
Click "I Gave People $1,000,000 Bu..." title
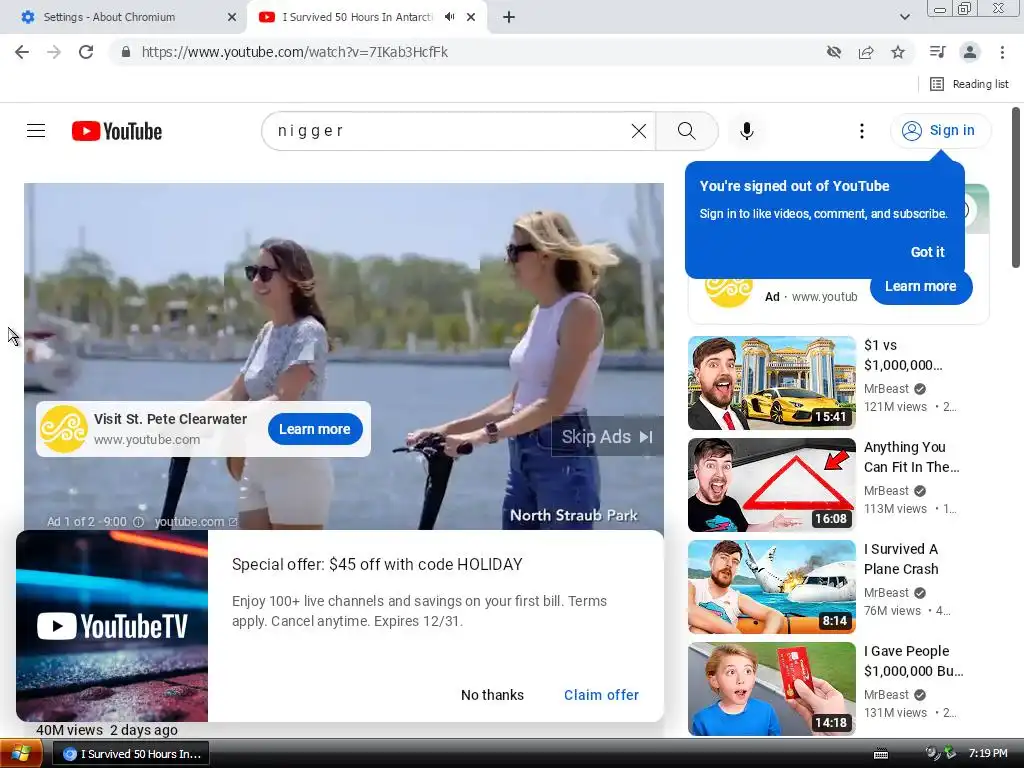pyautogui.click(x=914, y=661)
